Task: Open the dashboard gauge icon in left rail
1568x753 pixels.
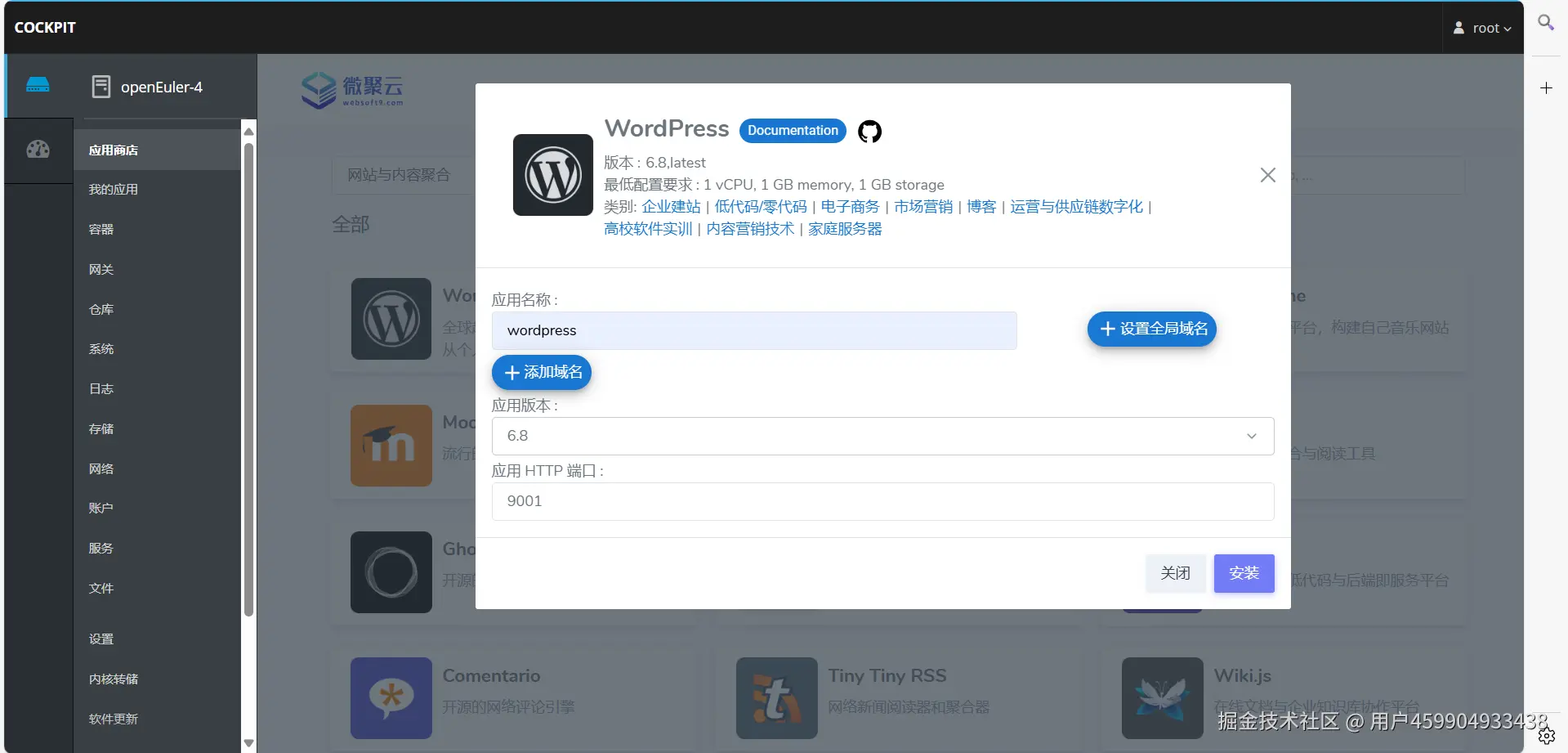Action: pyautogui.click(x=38, y=150)
